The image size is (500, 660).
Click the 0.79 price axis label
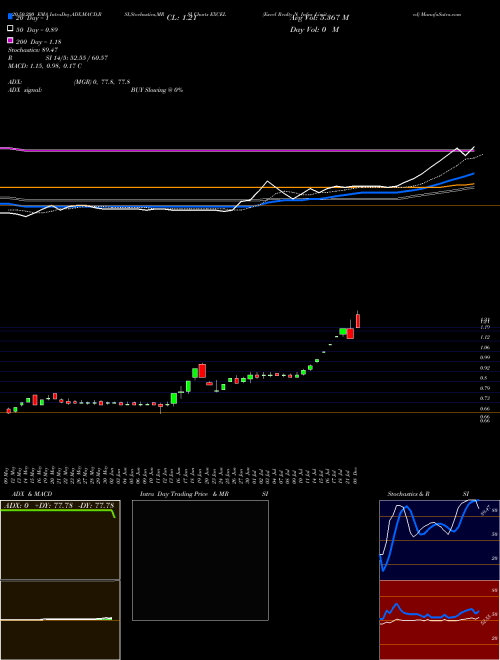[485, 388]
